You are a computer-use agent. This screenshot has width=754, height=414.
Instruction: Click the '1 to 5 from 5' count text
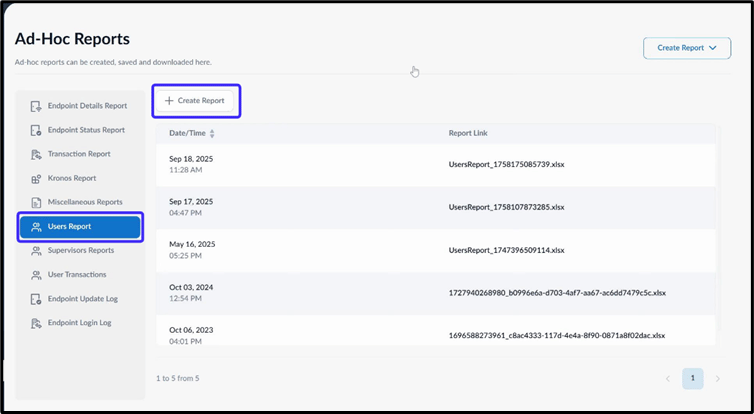tap(177, 378)
